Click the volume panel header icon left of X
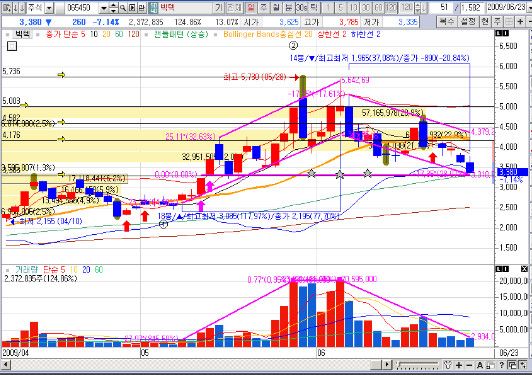 (502, 269)
